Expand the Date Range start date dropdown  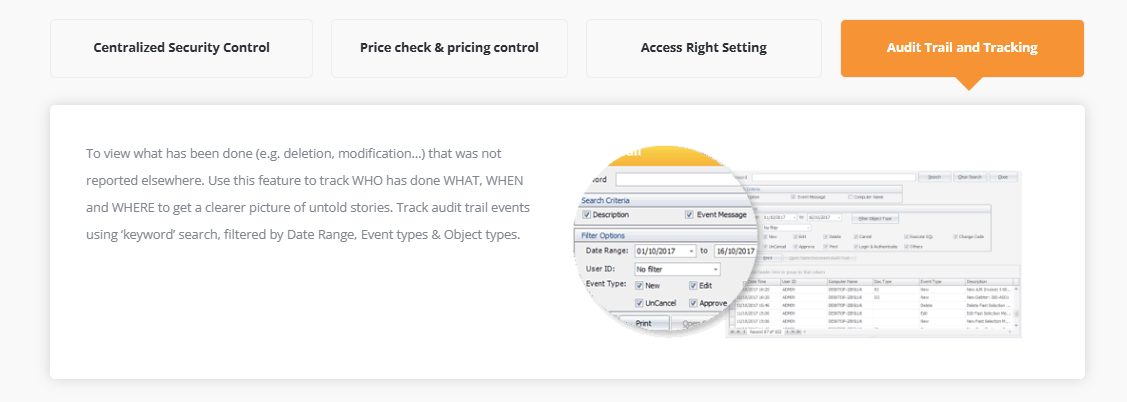tap(691, 251)
